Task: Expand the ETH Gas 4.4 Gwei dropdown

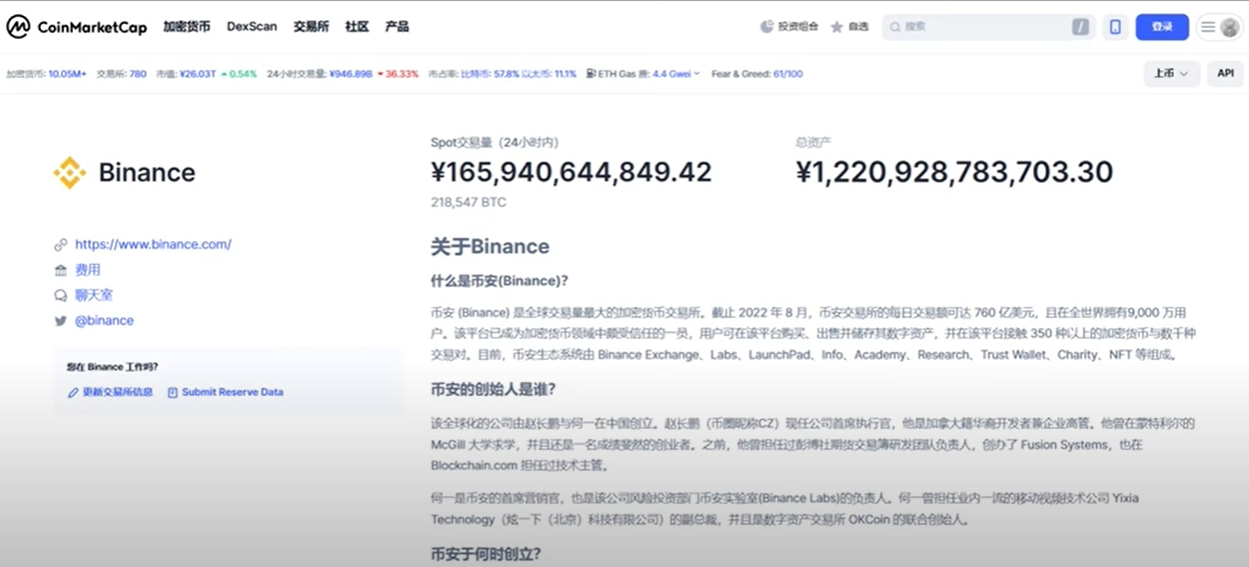Action: click(676, 74)
